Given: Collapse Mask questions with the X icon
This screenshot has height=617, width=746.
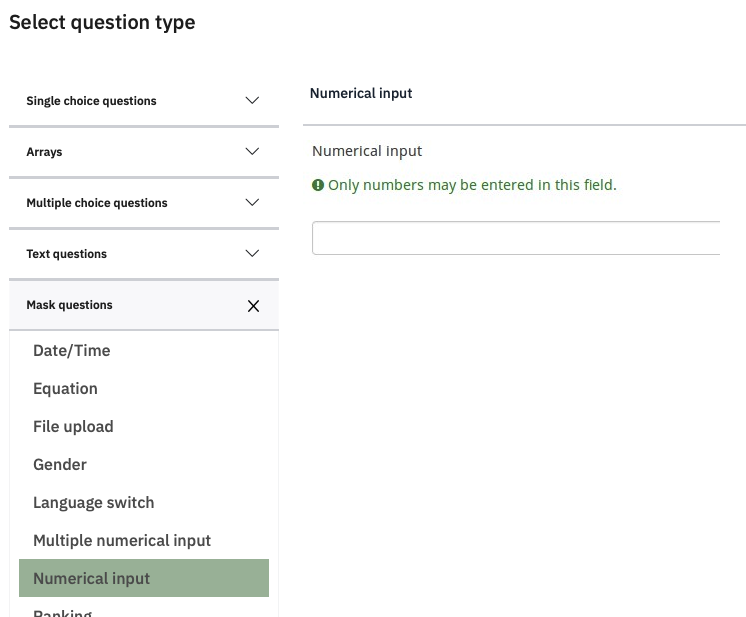Looking at the screenshot, I should pos(253,306).
